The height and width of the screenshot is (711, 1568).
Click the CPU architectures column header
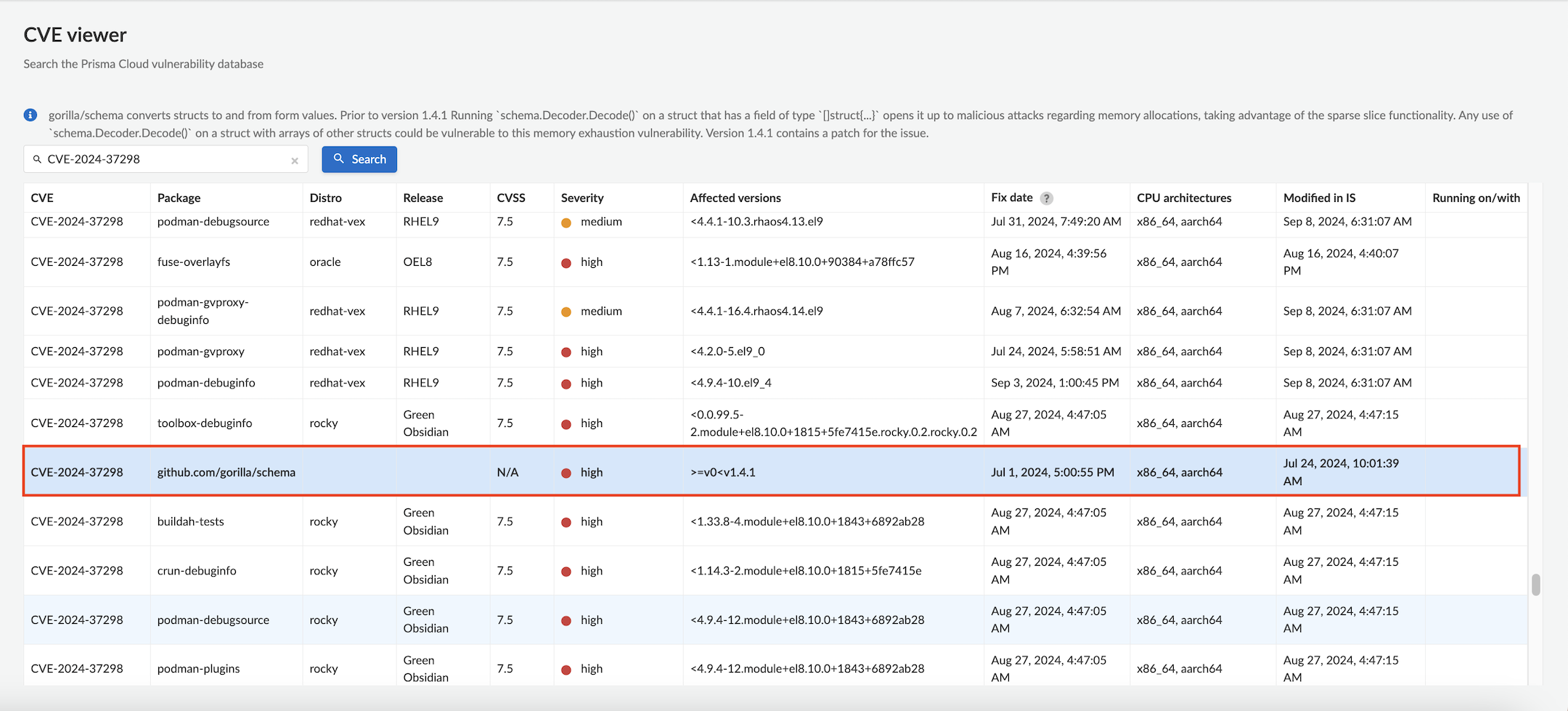coord(1183,198)
